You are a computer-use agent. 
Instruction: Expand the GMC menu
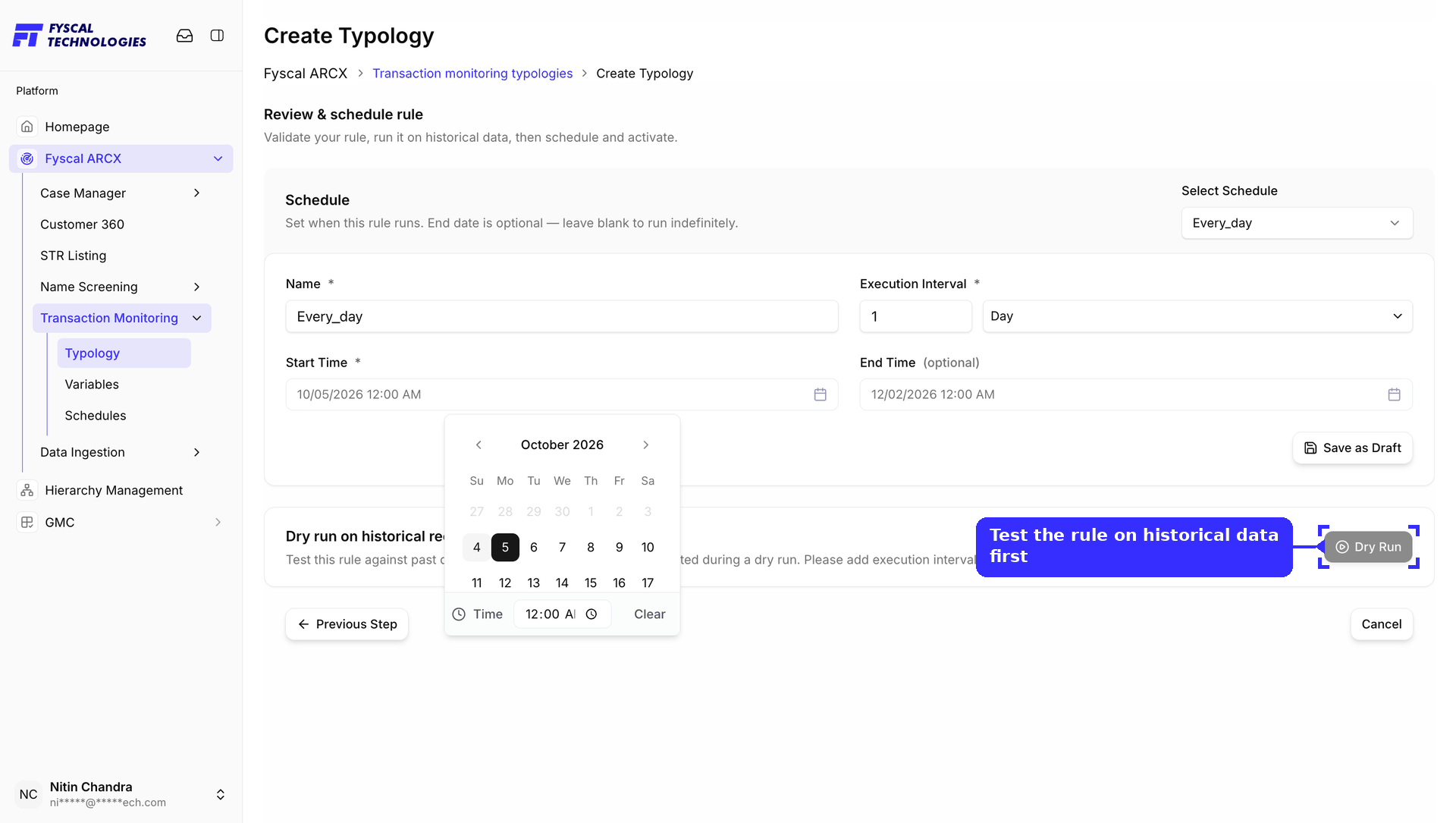pos(218,523)
